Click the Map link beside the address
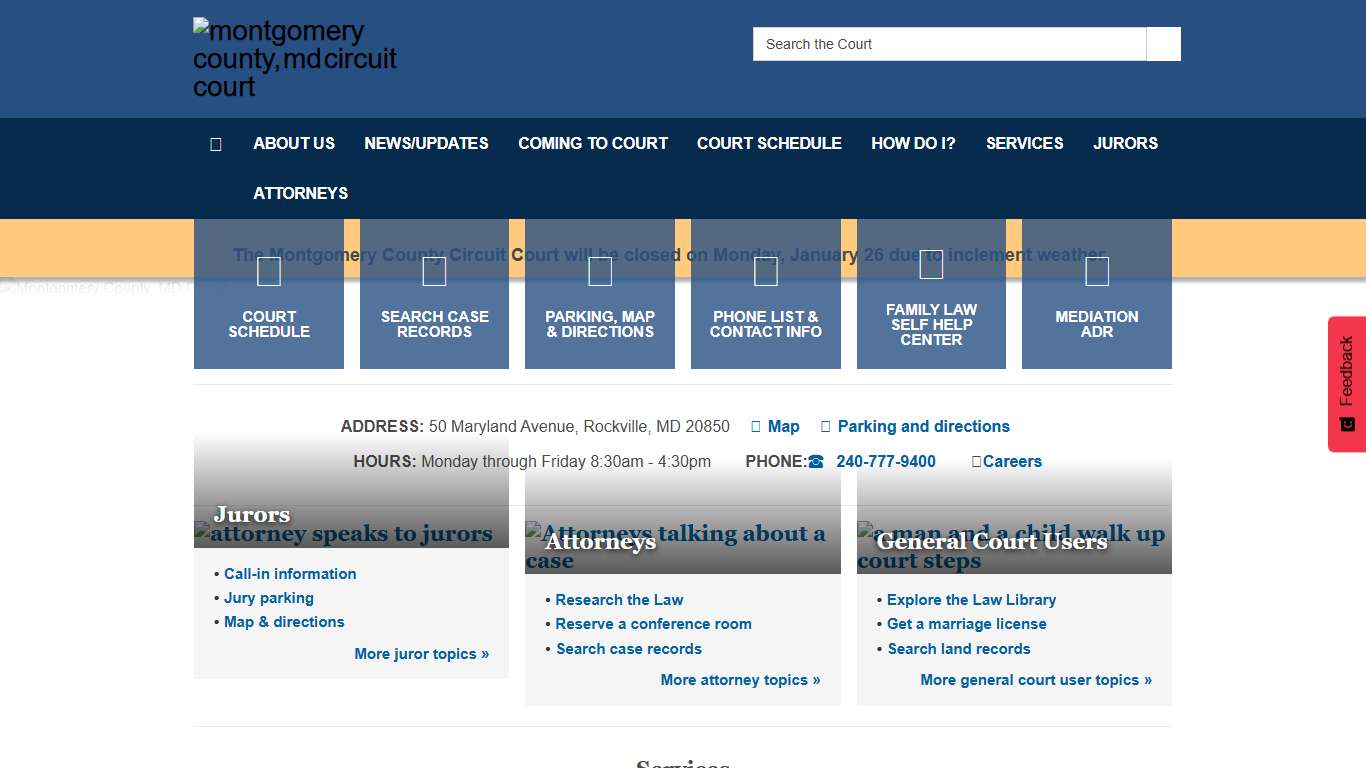 (784, 426)
